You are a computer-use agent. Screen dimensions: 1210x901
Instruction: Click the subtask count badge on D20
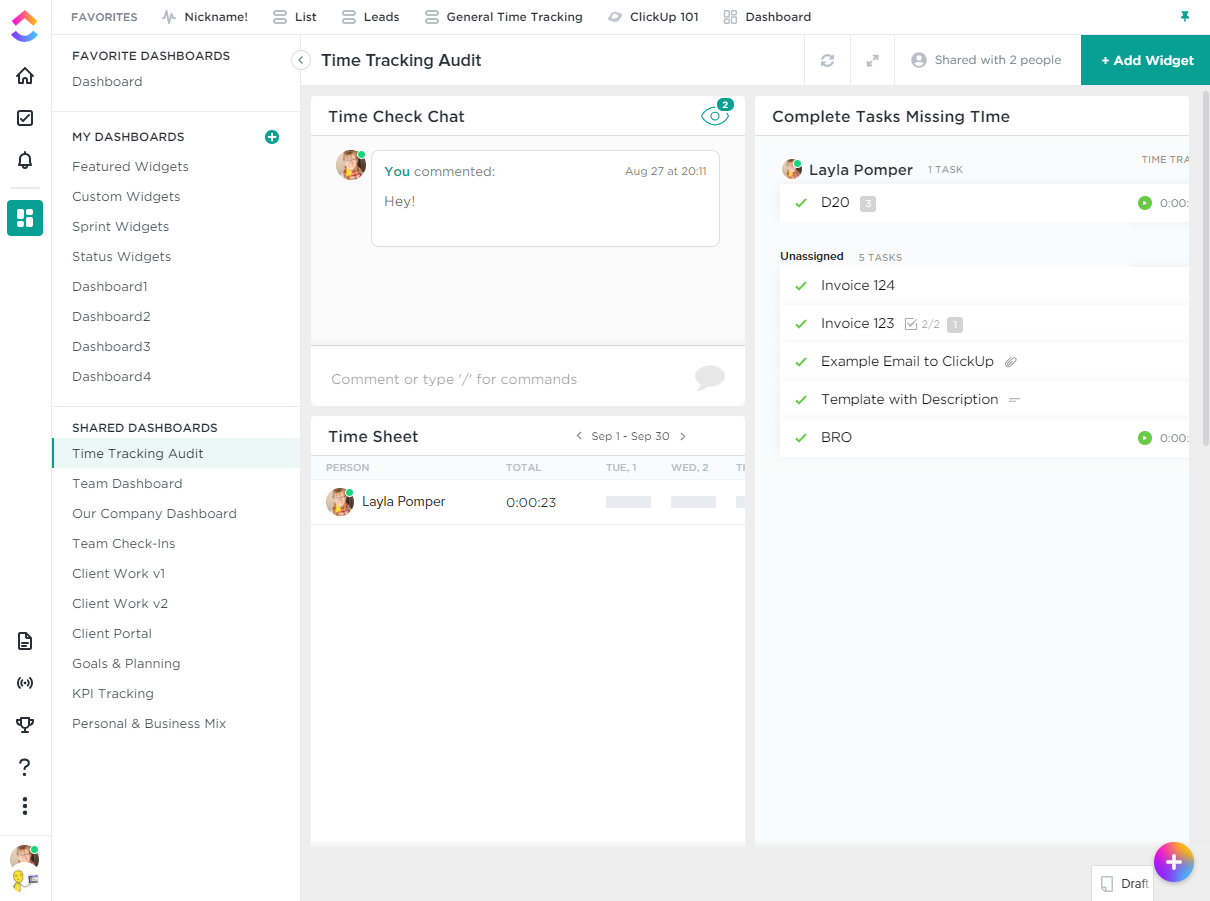click(x=868, y=204)
